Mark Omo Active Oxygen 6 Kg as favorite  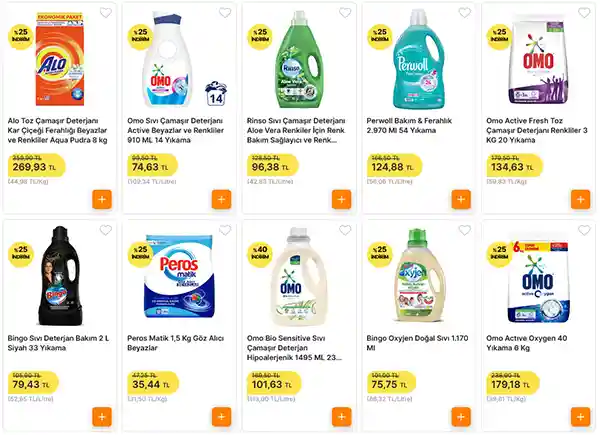click(583, 231)
